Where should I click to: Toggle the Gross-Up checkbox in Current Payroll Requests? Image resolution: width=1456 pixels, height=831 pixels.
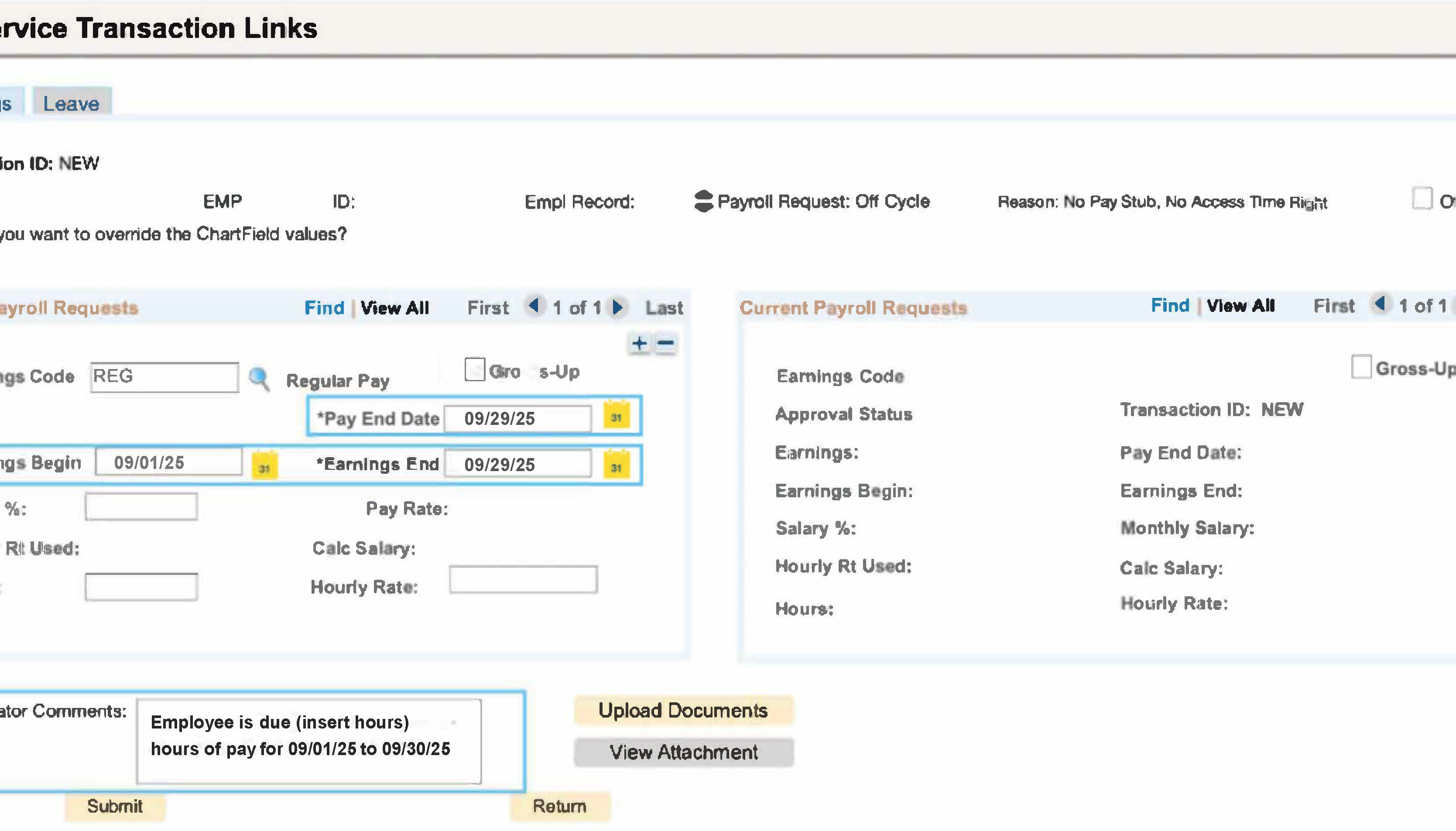(x=1361, y=366)
